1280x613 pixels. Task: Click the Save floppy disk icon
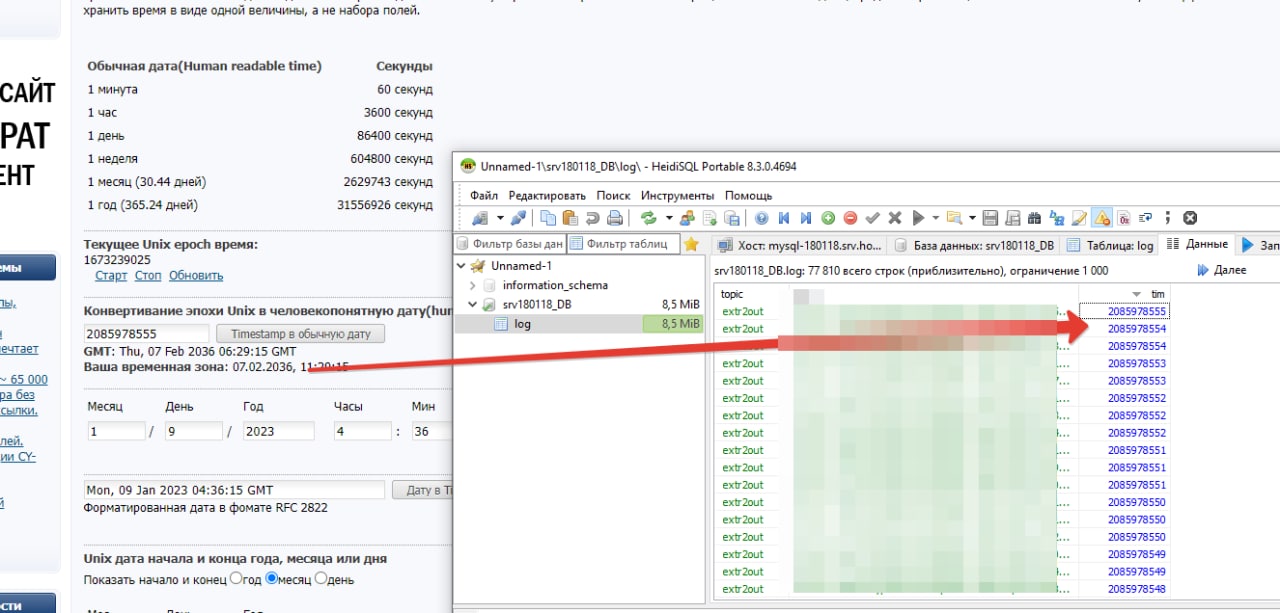click(x=989, y=217)
